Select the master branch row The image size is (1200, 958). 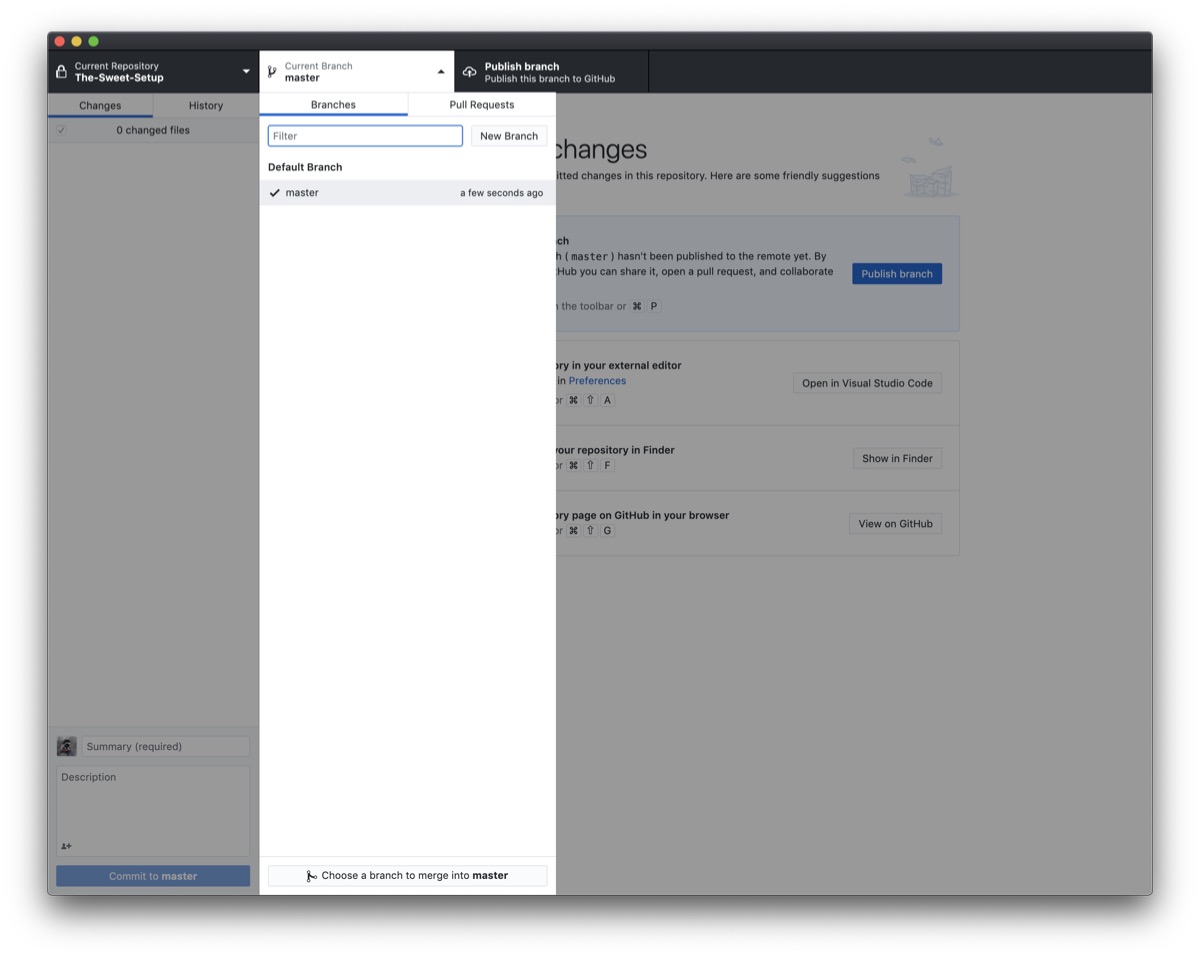point(407,193)
